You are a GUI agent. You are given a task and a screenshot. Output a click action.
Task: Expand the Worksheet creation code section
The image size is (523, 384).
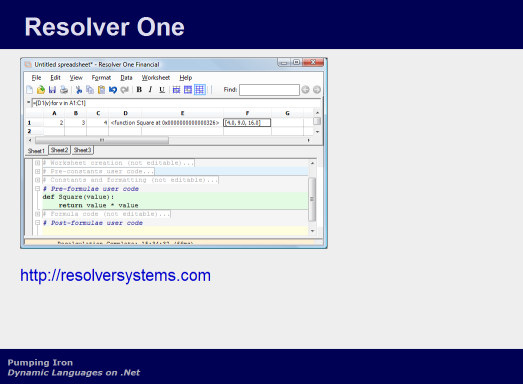pyautogui.click(x=38, y=163)
